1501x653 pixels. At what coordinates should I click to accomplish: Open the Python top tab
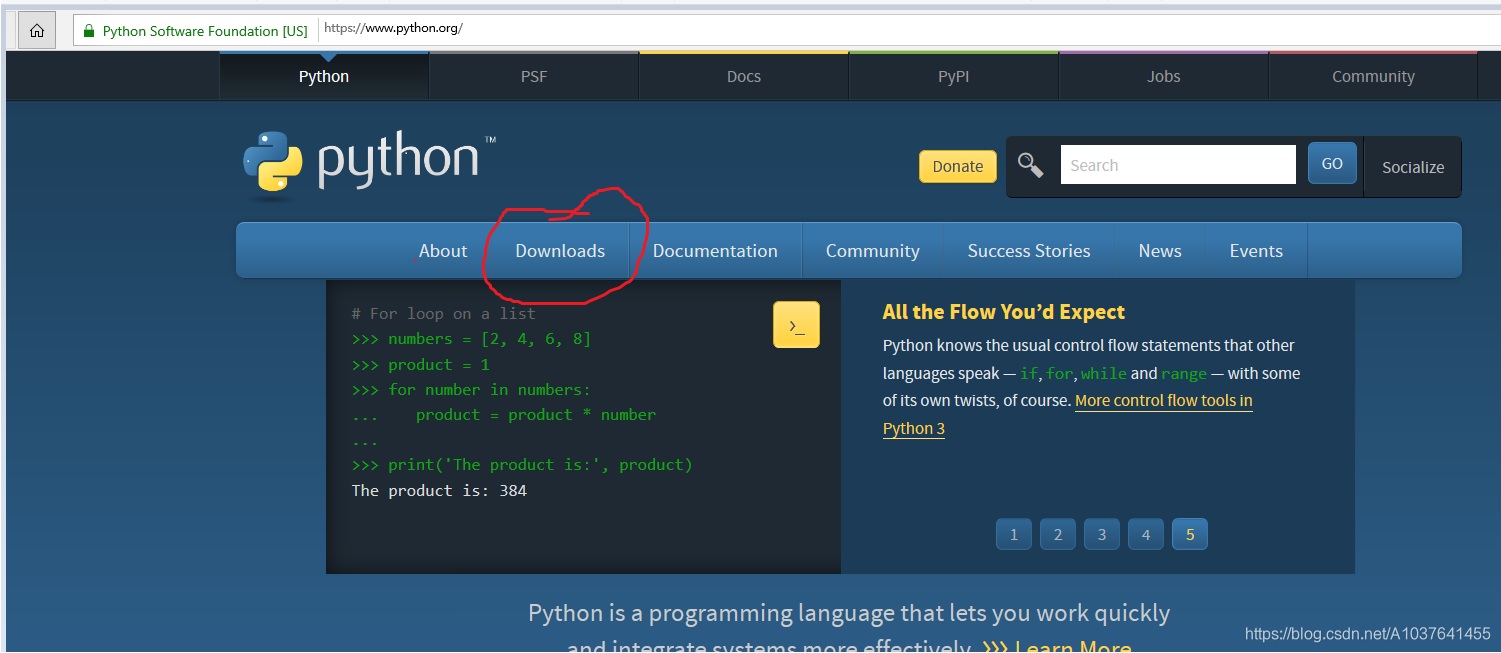(x=324, y=76)
